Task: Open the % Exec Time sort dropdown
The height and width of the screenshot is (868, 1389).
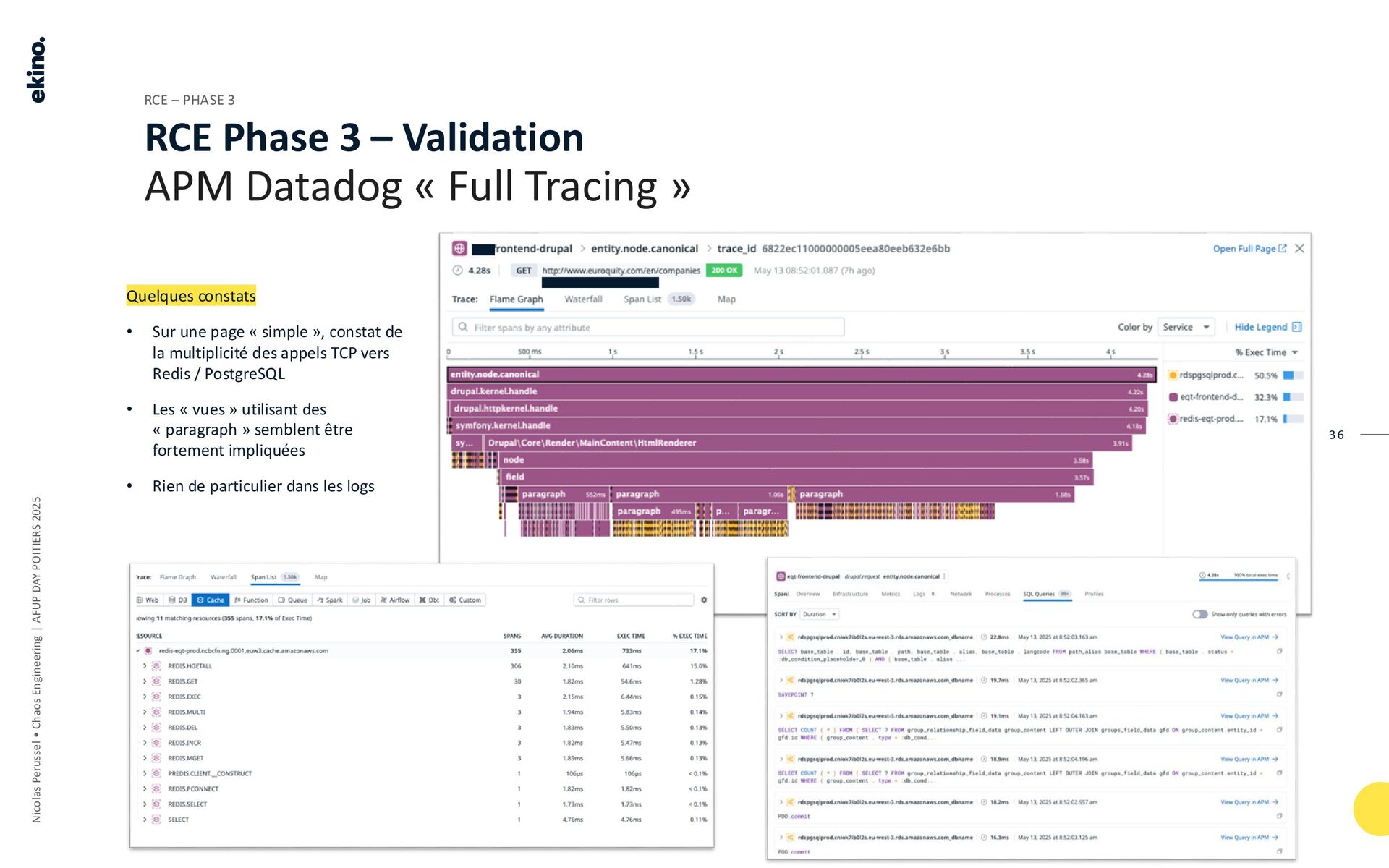Action: tap(1266, 352)
